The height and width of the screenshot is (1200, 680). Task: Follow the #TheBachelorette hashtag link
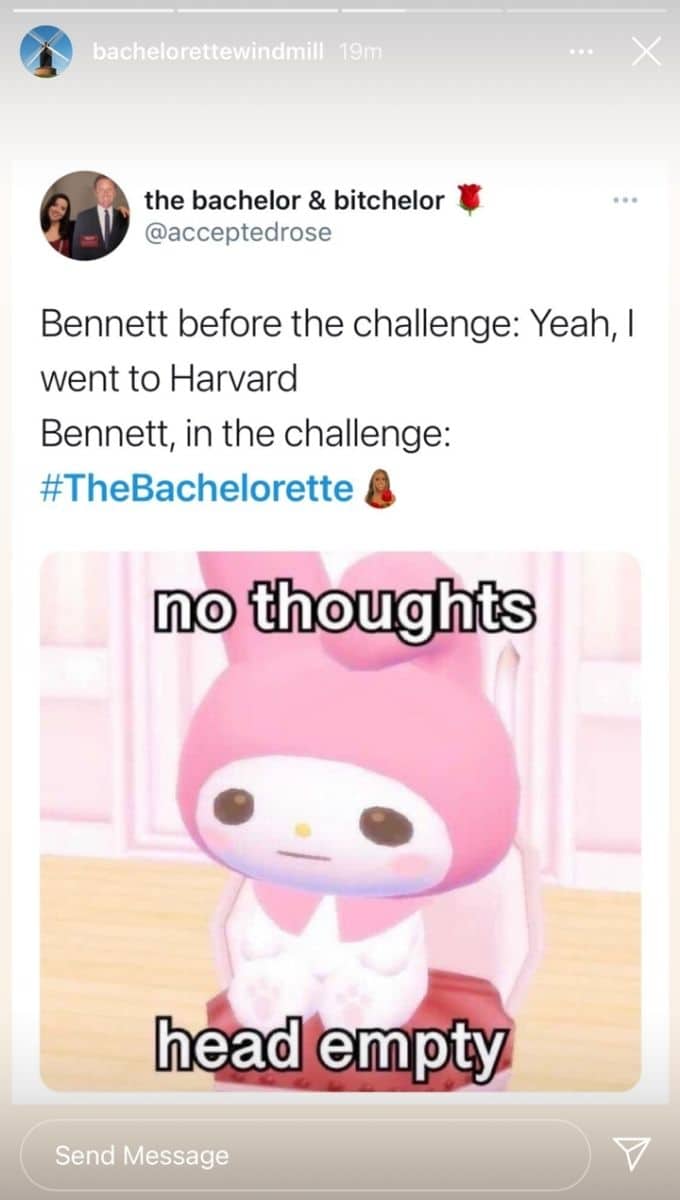197,490
